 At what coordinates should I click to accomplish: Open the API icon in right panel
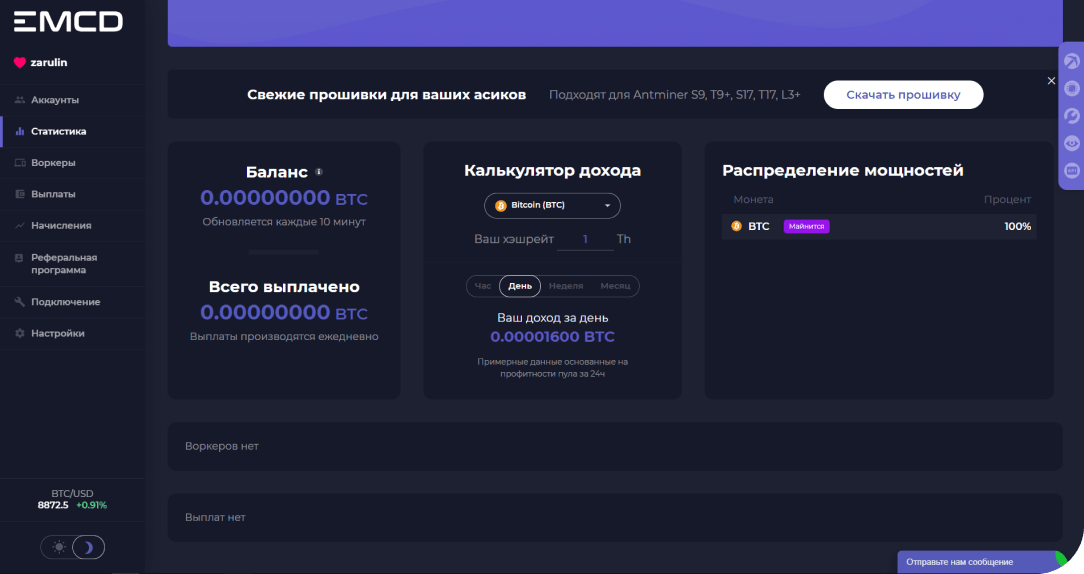pyautogui.click(x=1071, y=171)
